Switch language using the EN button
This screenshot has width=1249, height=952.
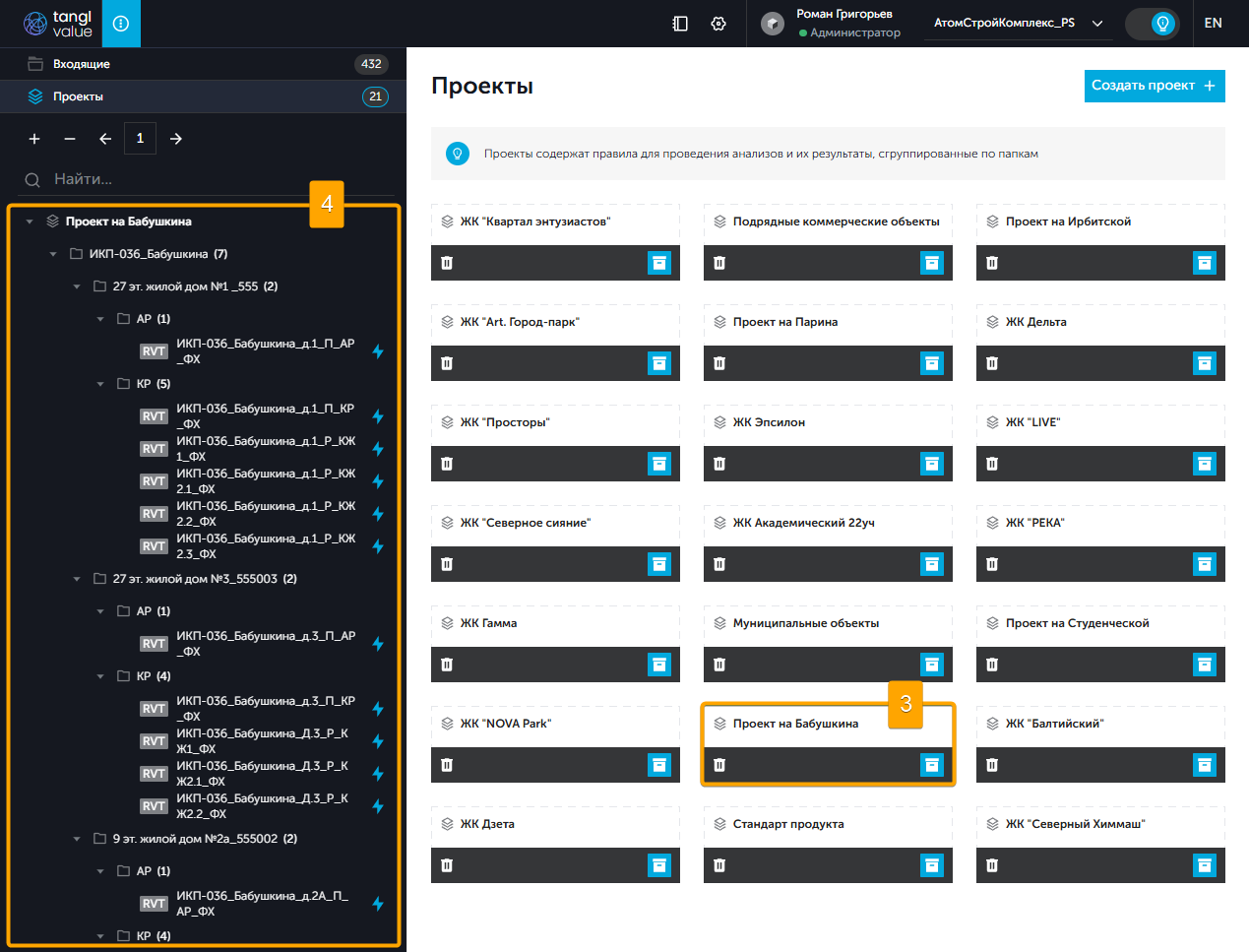click(1213, 24)
